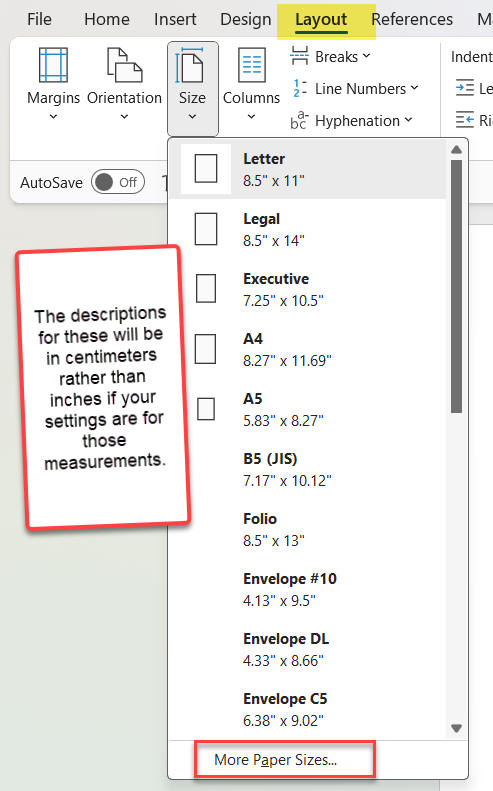The height and width of the screenshot is (791, 493).
Task: Expand the Line Numbers dropdown arrow
Action: [x=414, y=88]
